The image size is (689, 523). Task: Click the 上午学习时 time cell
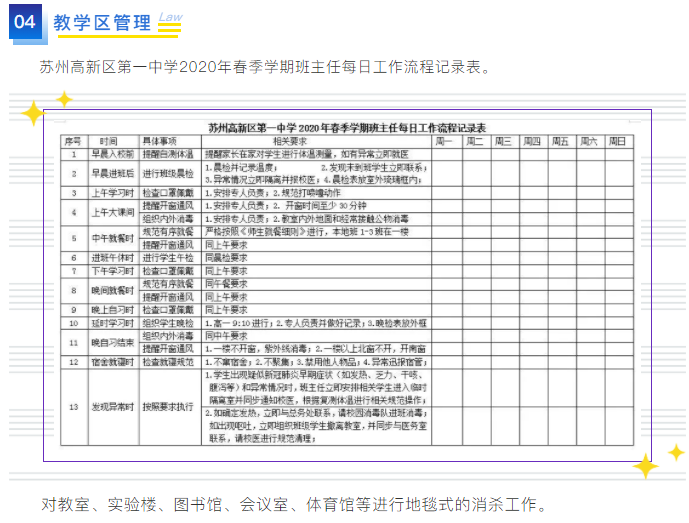coord(113,193)
